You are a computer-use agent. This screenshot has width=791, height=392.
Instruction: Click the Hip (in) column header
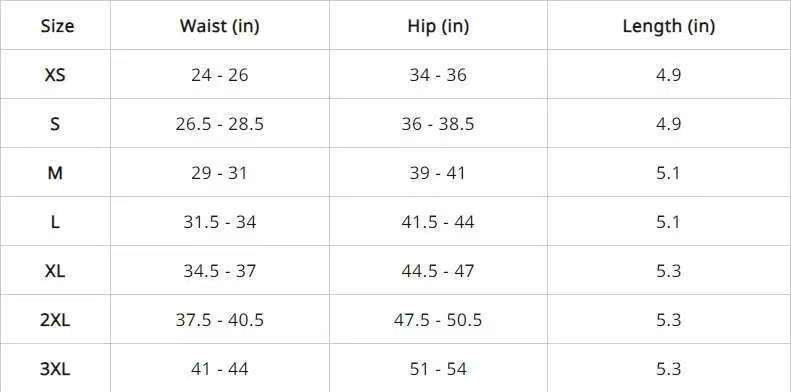tap(438, 26)
